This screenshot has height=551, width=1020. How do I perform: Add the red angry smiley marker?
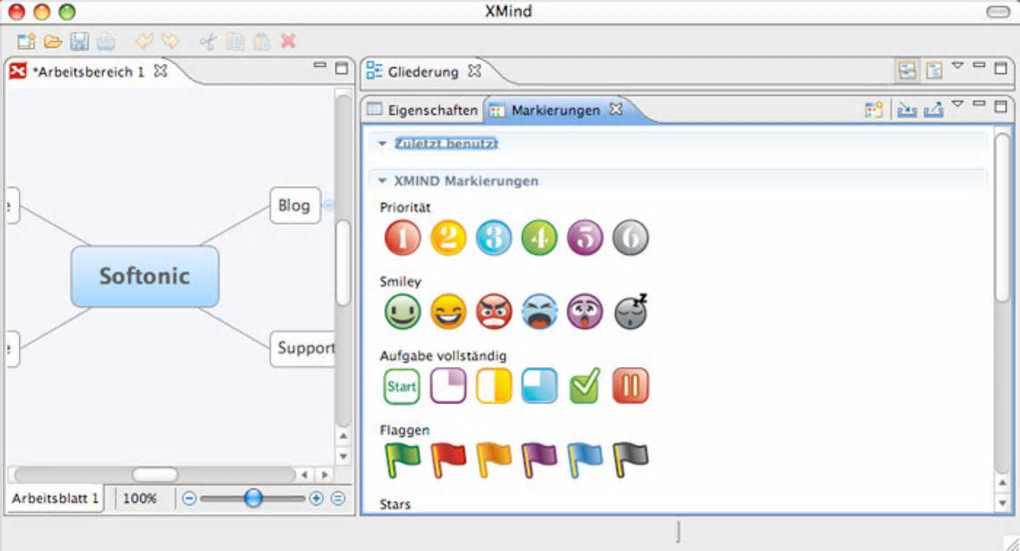[x=494, y=312]
